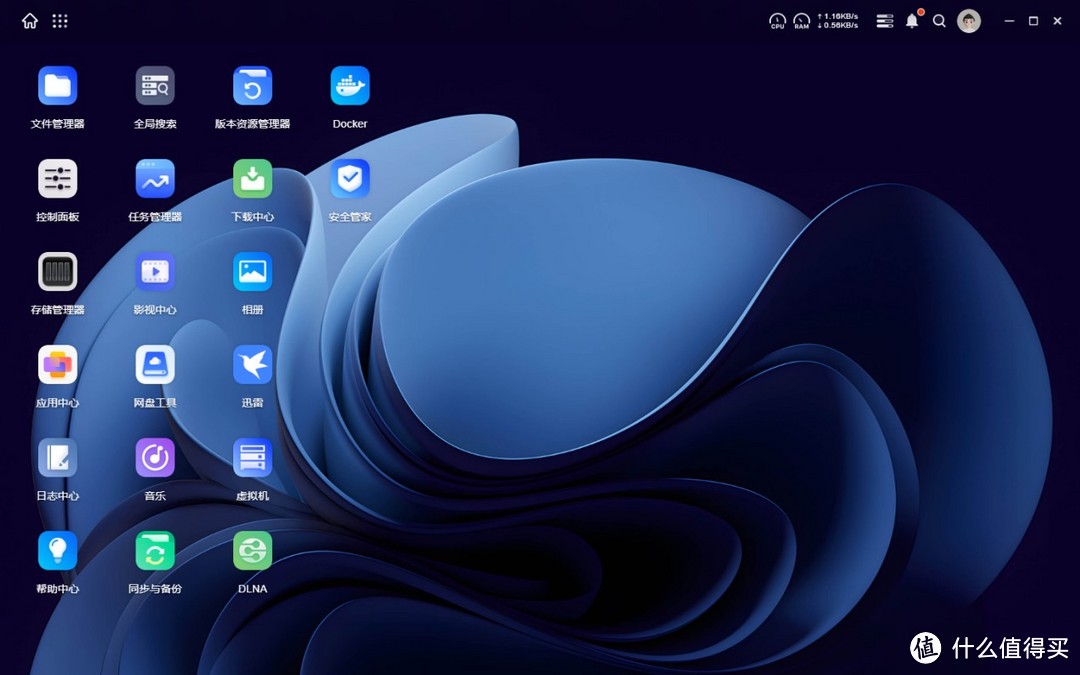The height and width of the screenshot is (675, 1080).
Task: Launch the 迅雷 Xunlei app
Action: tap(252, 365)
